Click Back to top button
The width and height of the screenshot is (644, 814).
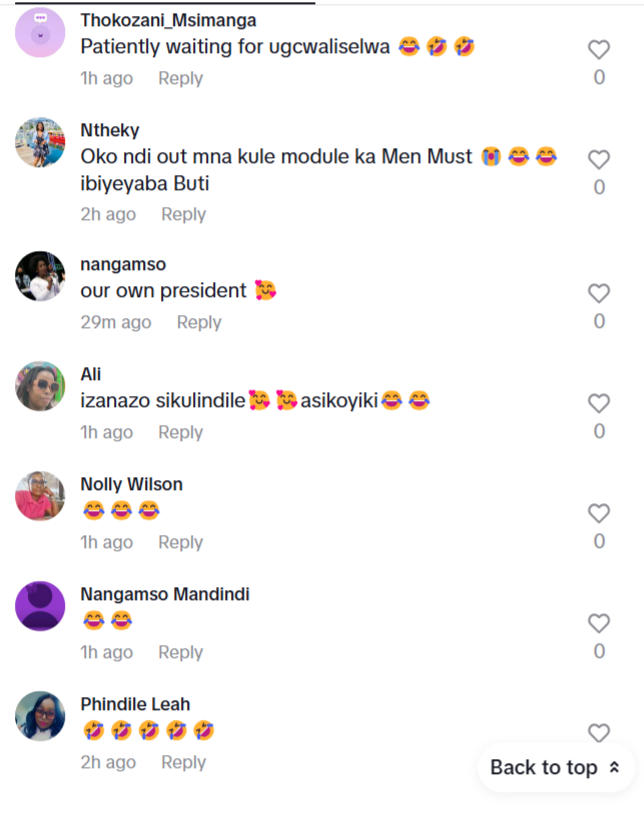coord(555,768)
